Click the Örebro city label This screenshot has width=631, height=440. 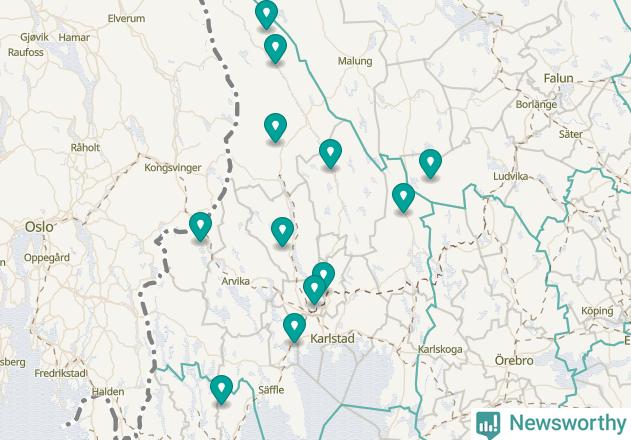pos(514,360)
